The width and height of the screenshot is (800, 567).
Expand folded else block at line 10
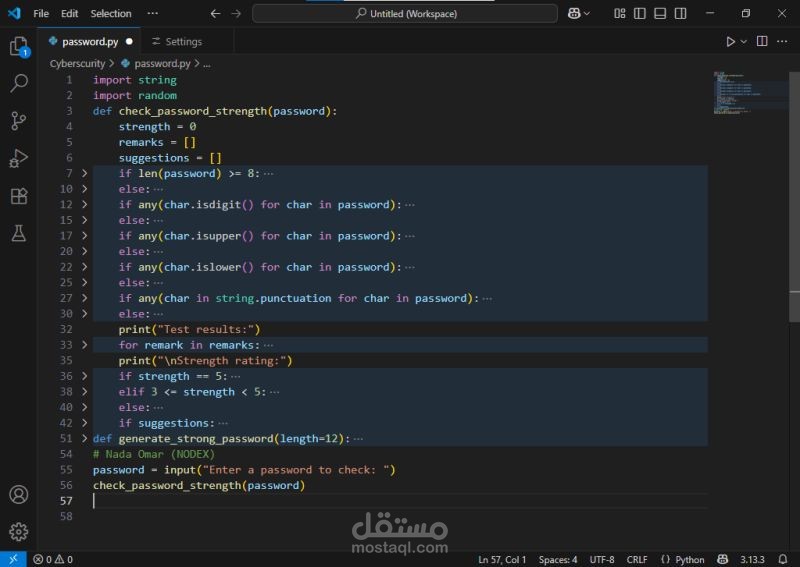85,189
